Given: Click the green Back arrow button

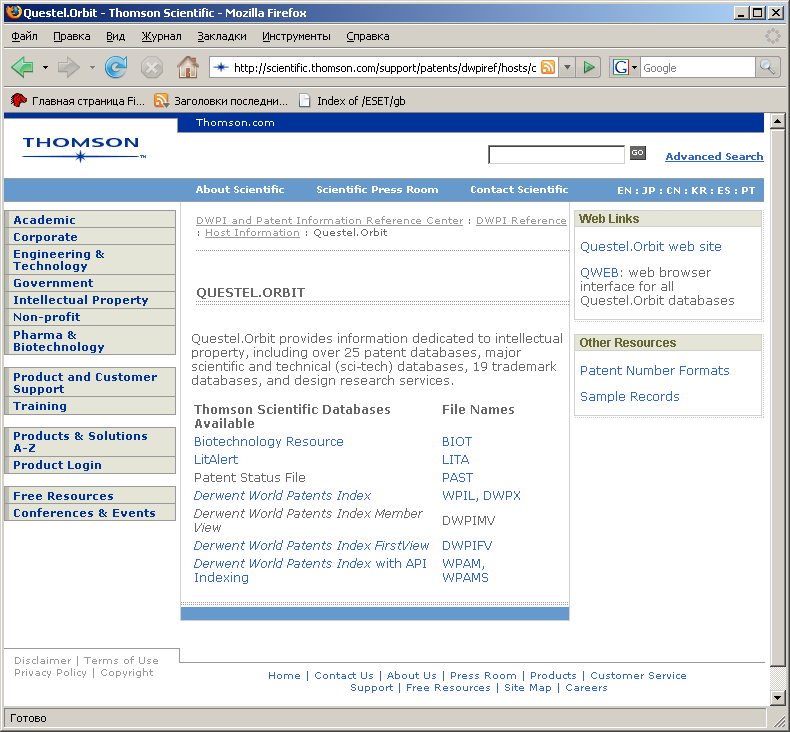Looking at the screenshot, I should (x=23, y=67).
